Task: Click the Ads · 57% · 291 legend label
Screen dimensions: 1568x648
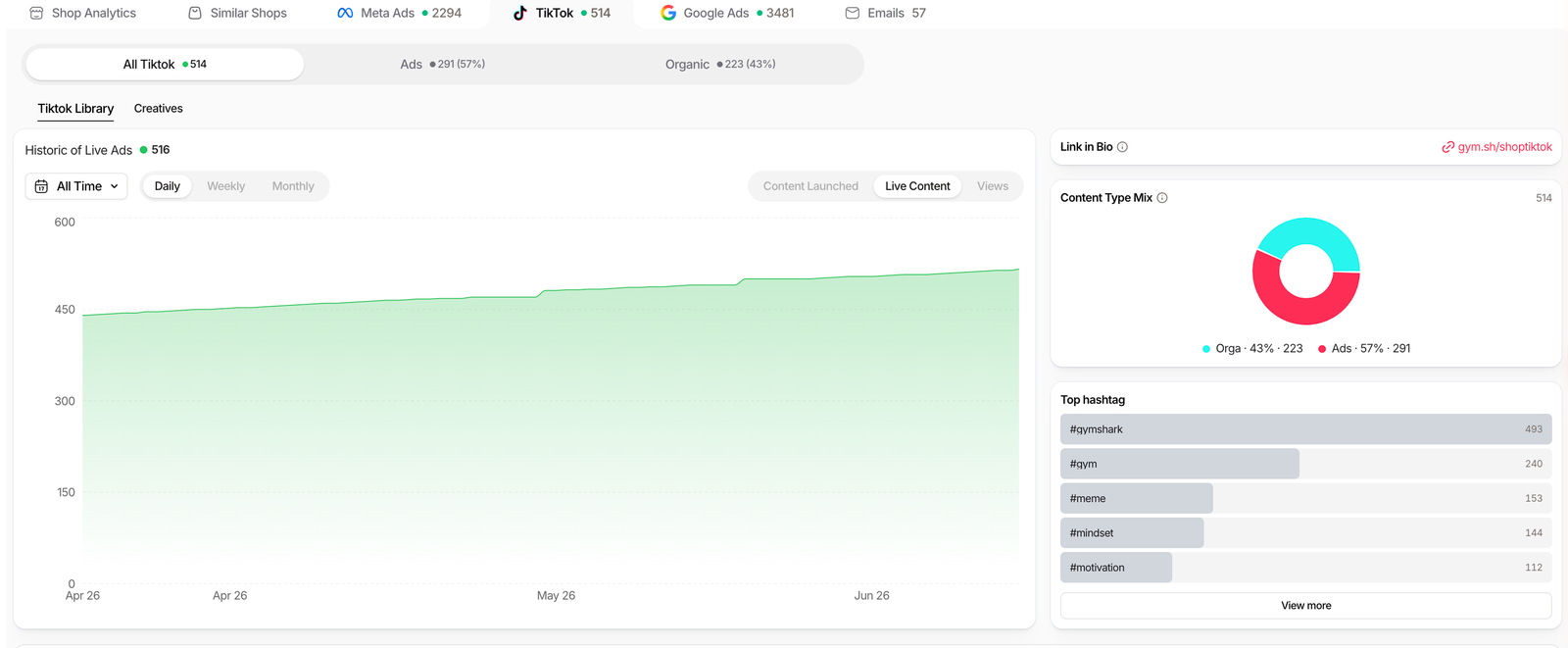Action: point(1370,349)
